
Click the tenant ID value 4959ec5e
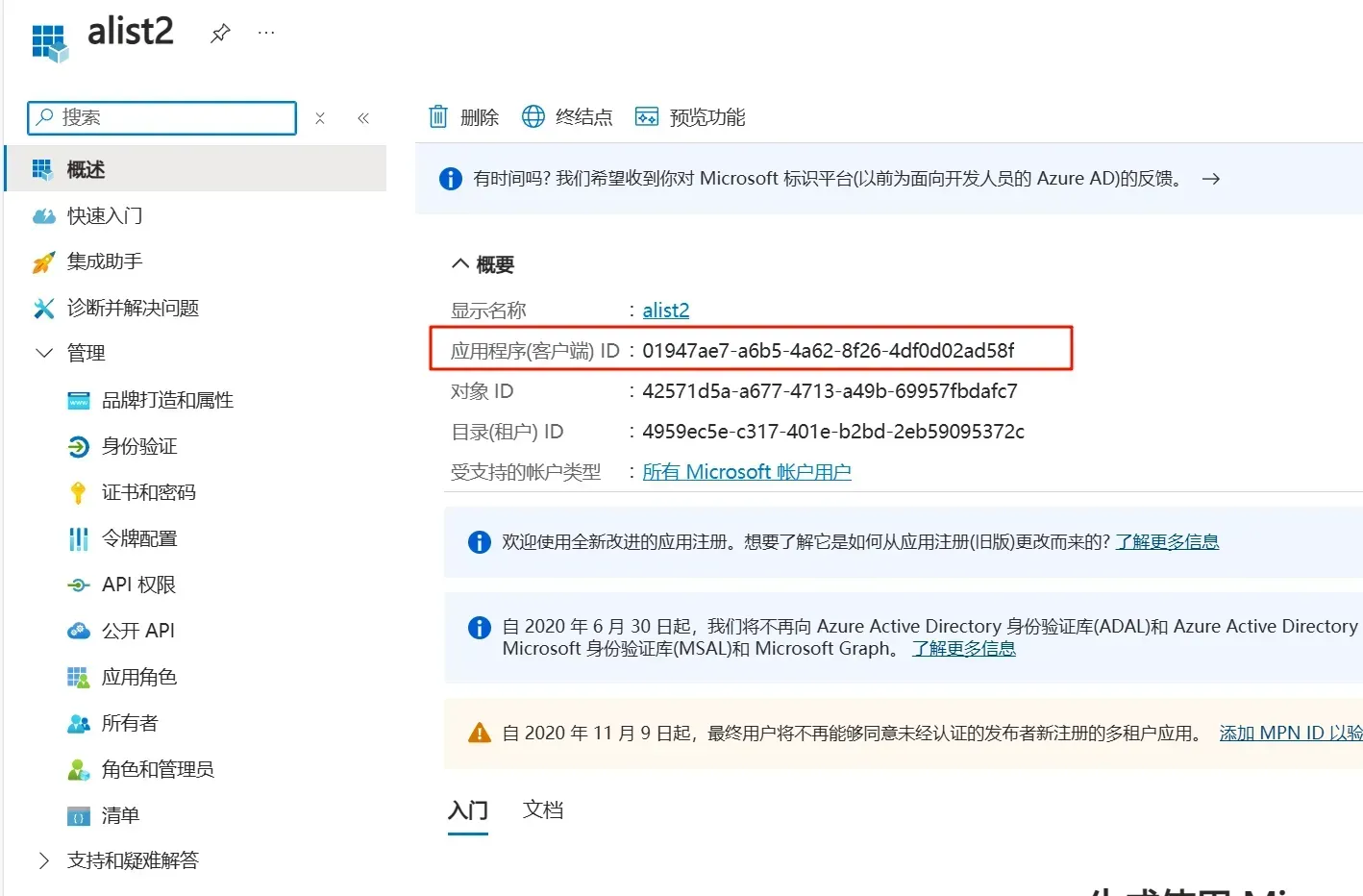pos(833,432)
